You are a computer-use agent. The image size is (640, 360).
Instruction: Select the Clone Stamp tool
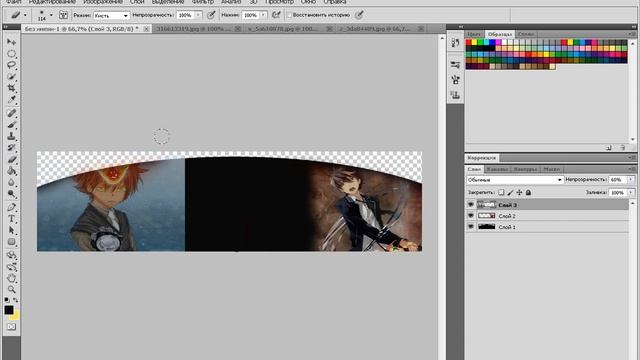11,136
